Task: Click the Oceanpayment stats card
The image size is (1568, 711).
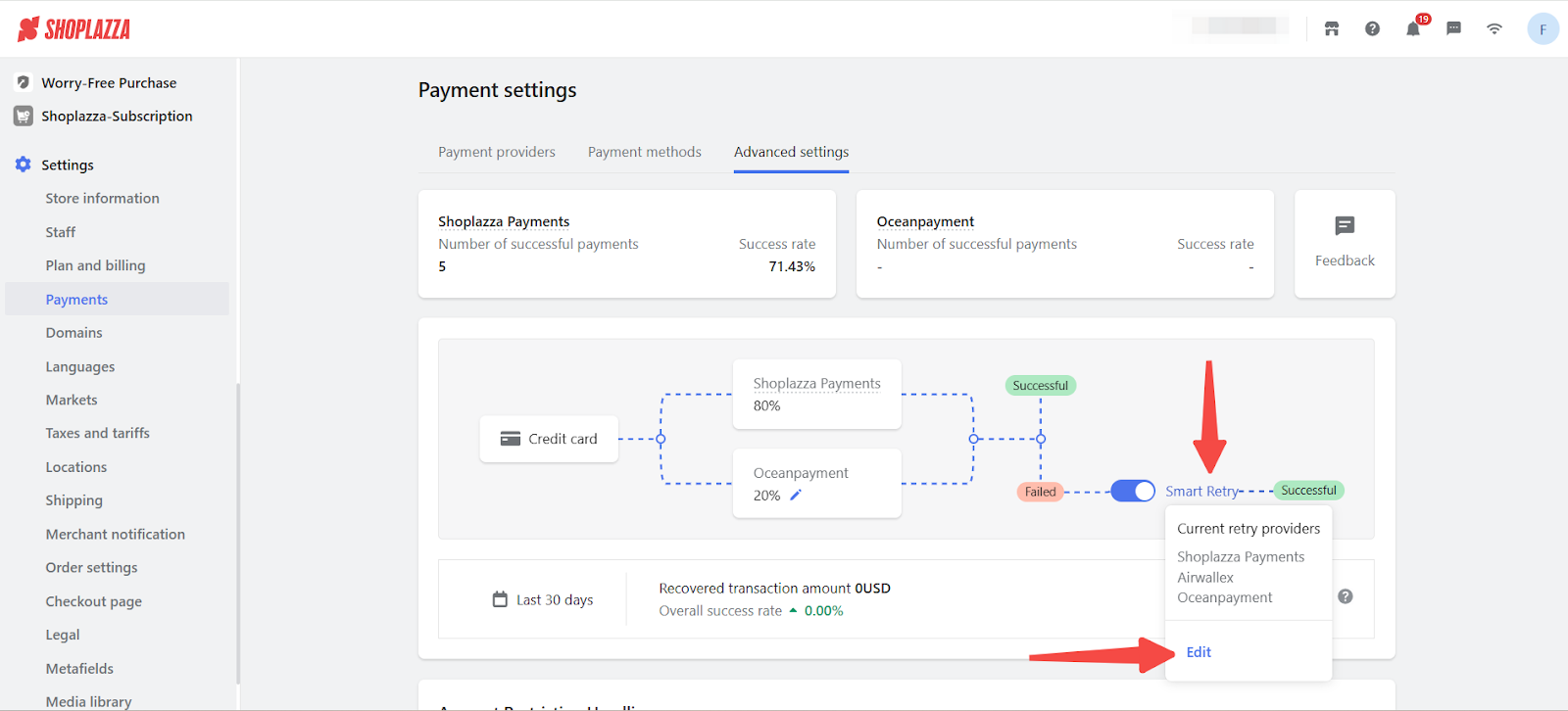Action: tap(1065, 244)
